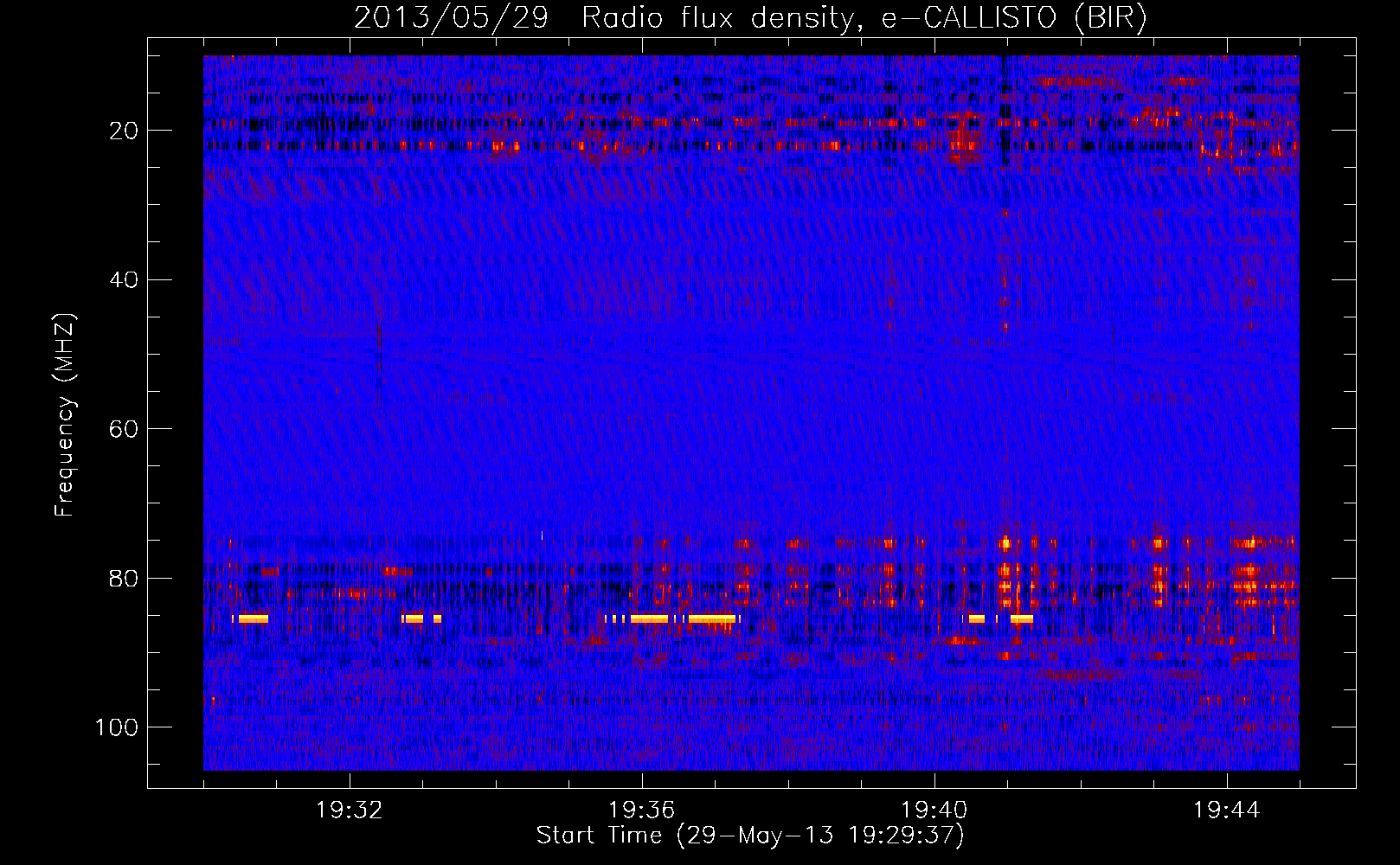Click the "Frequency (MHZ)" axis label
This screenshot has height=865, width=1400.
point(66,415)
